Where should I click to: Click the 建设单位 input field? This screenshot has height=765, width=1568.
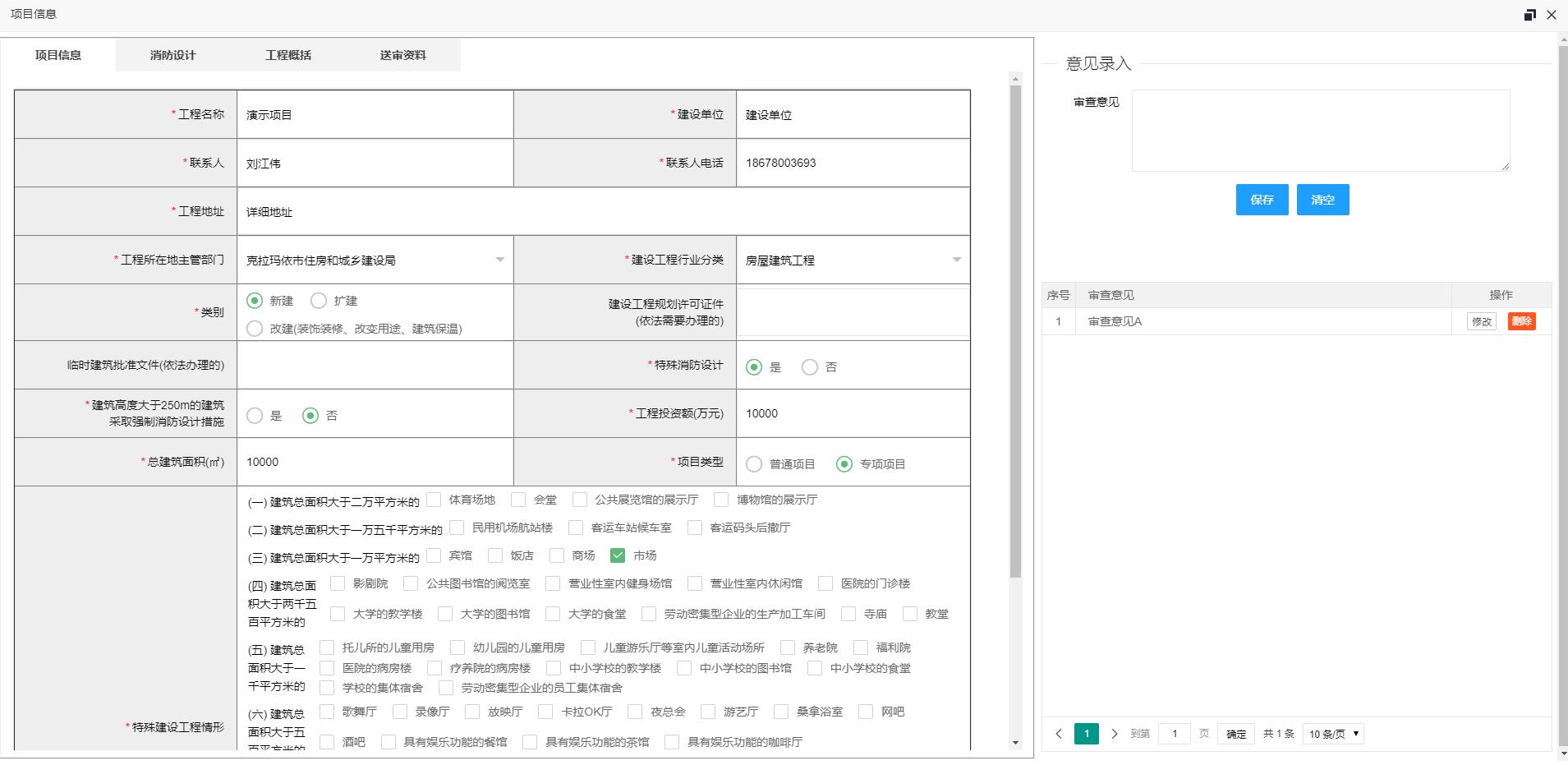pyautogui.click(x=853, y=115)
